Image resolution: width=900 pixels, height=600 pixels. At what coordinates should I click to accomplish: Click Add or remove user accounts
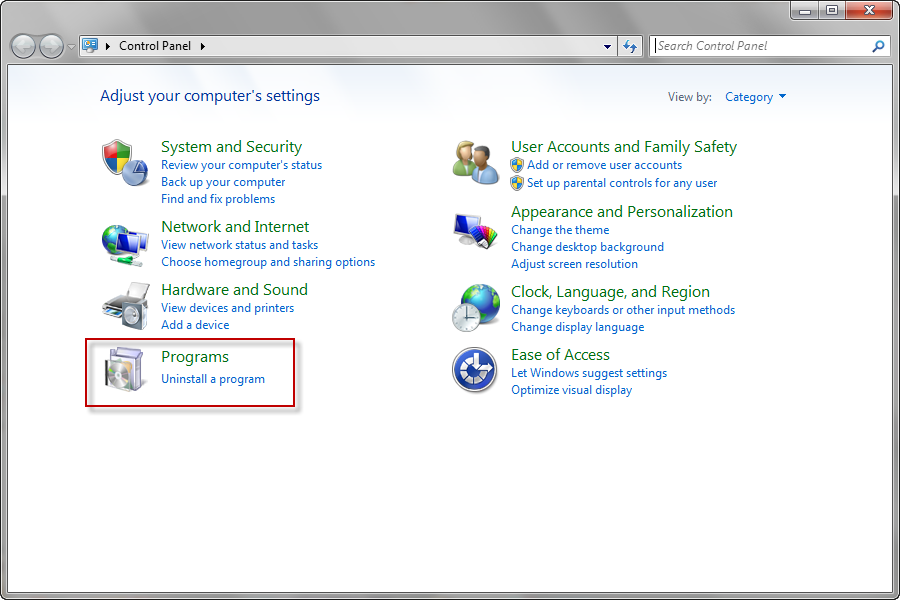[604, 165]
